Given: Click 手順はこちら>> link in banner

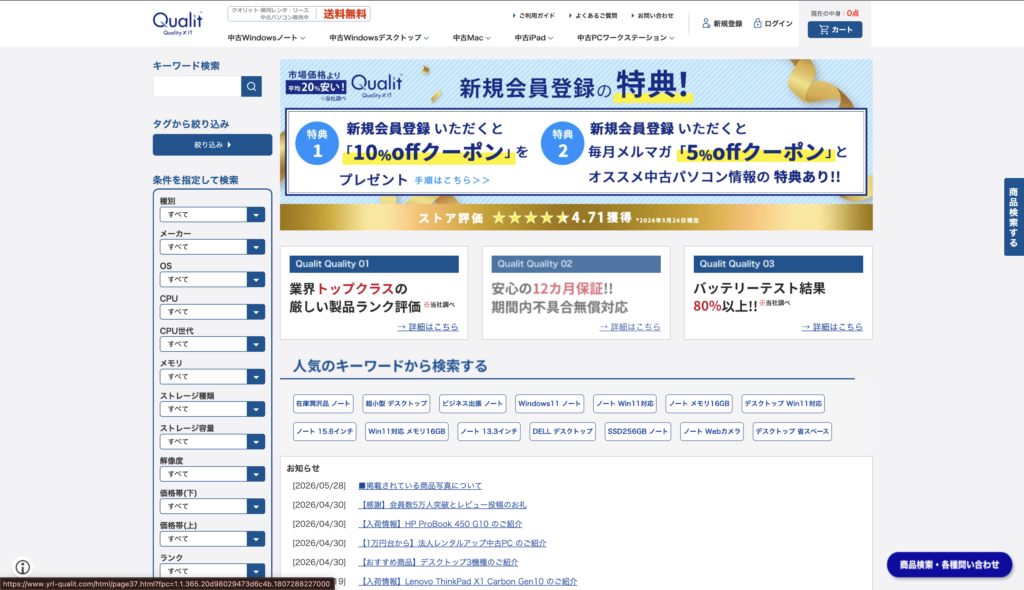Looking at the screenshot, I should (452, 180).
